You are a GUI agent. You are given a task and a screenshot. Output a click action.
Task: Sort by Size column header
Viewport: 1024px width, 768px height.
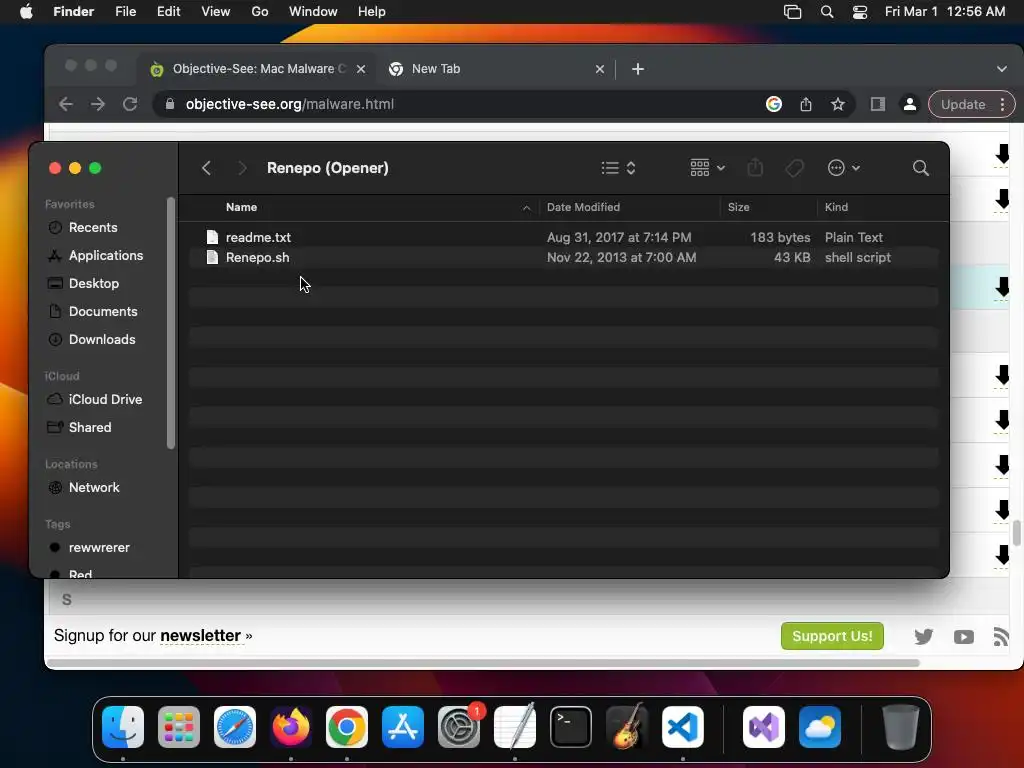739,207
